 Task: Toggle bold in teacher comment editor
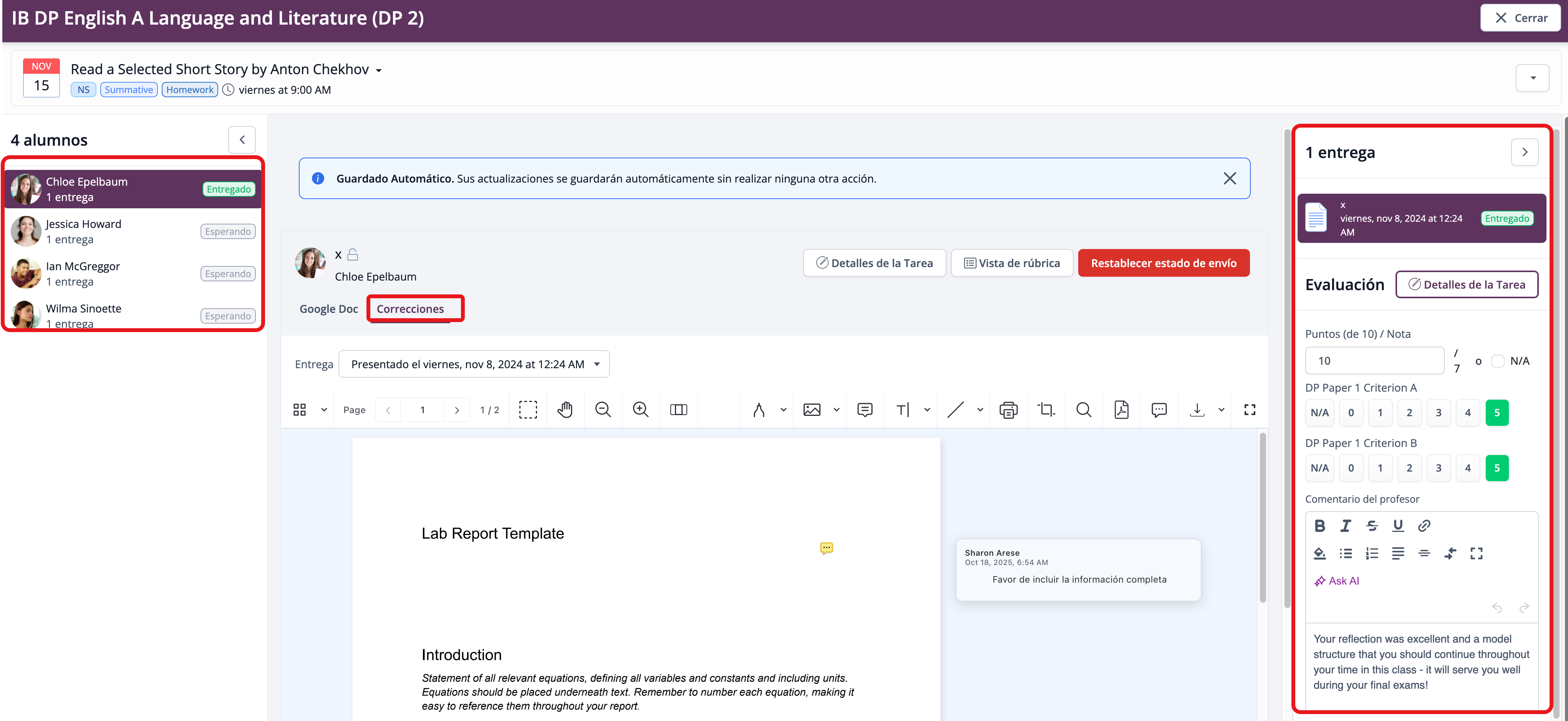point(1319,525)
